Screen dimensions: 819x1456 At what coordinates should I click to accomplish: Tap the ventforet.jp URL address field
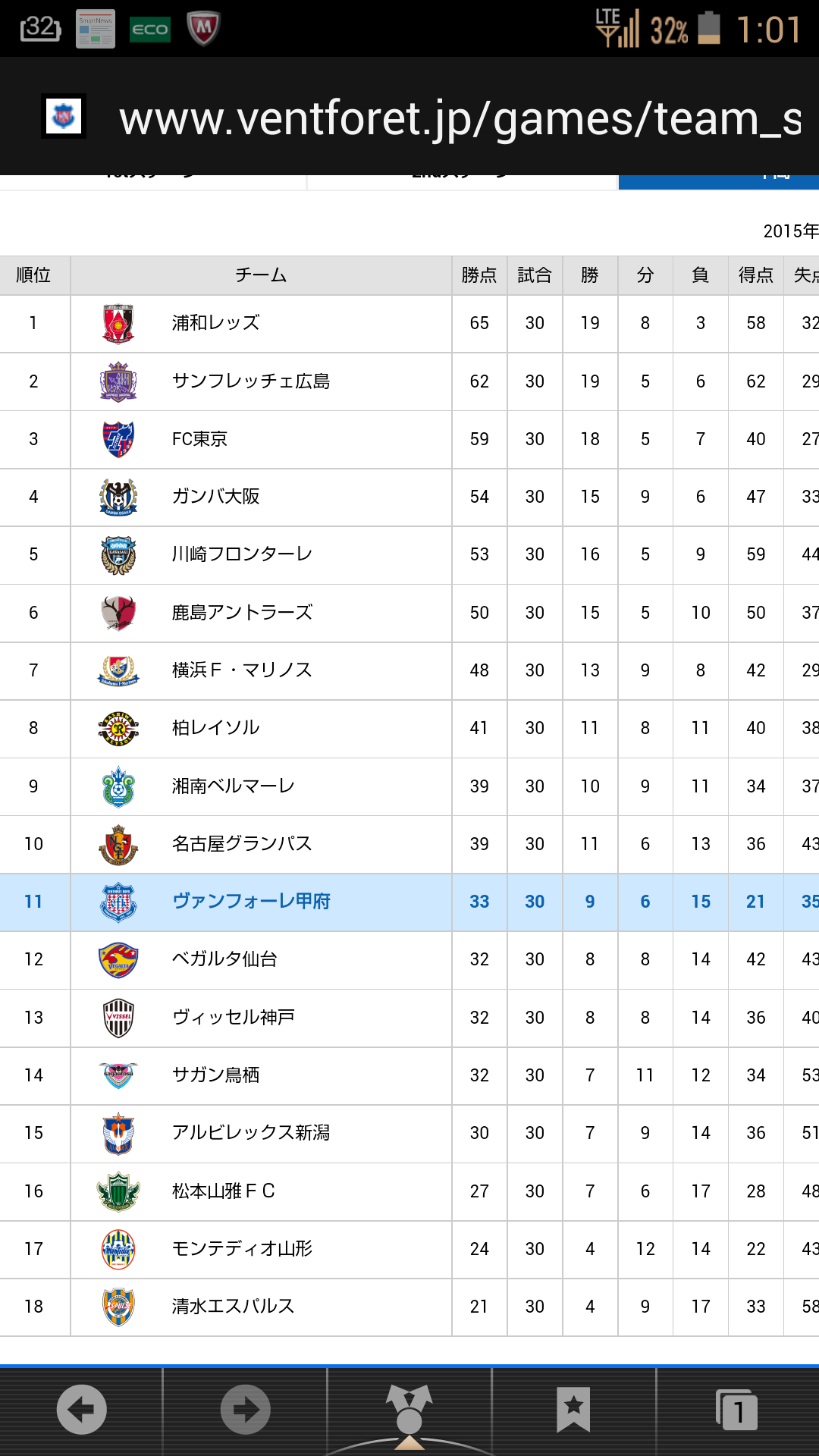pos(460,119)
